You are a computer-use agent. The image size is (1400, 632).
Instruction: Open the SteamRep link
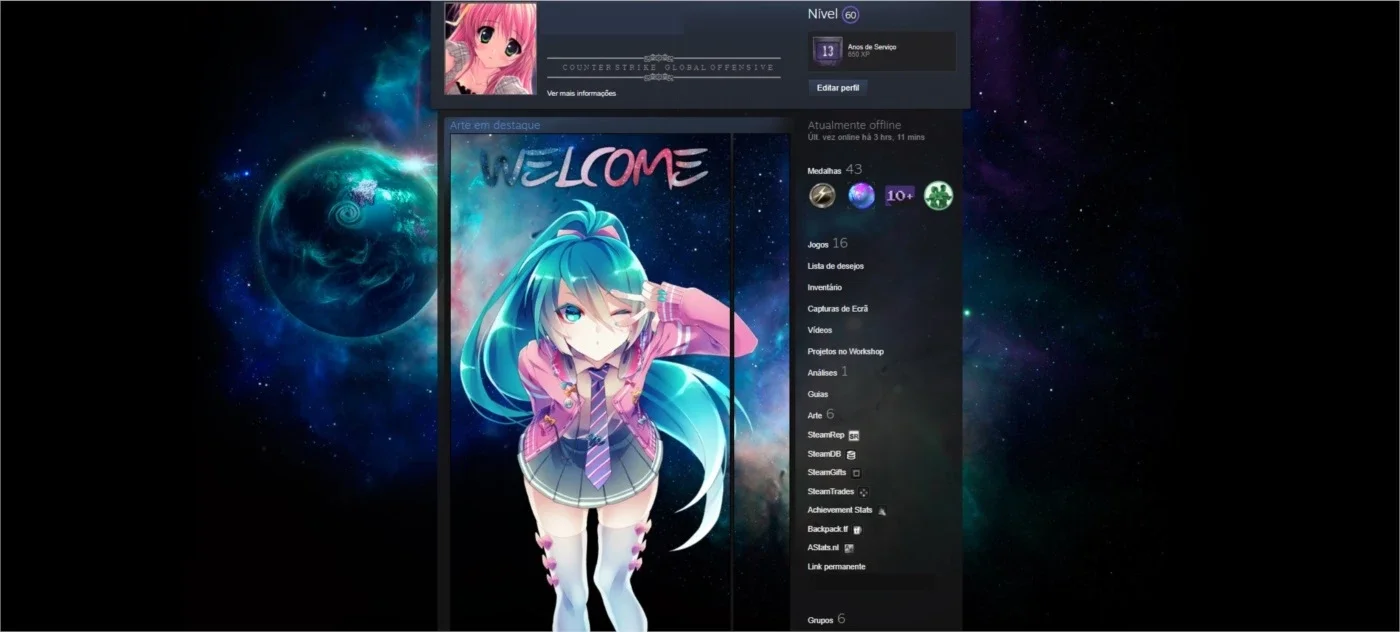click(x=826, y=435)
